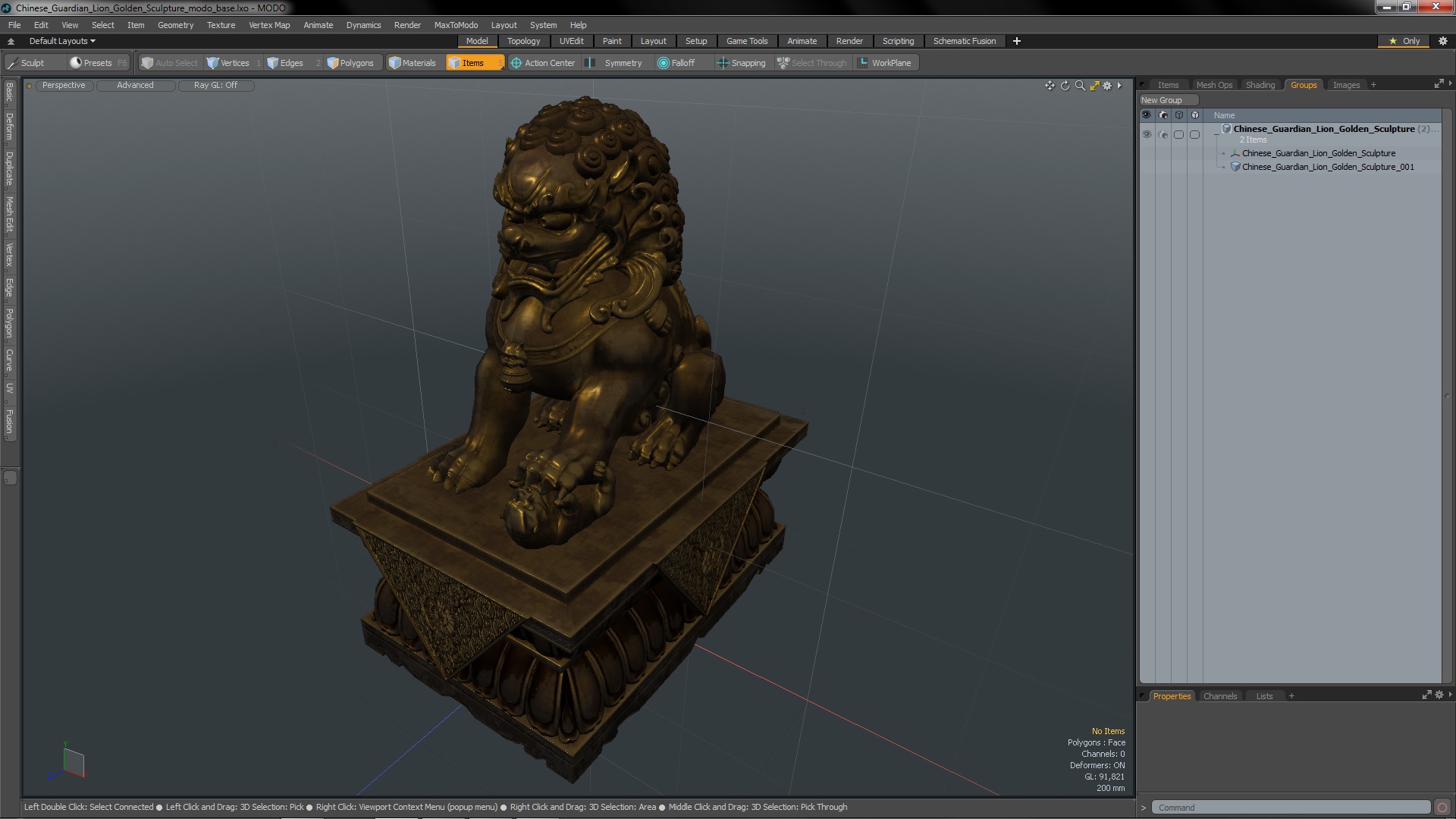The height and width of the screenshot is (819, 1456).
Task: Open the Vertex Map menu
Action: tap(269, 25)
